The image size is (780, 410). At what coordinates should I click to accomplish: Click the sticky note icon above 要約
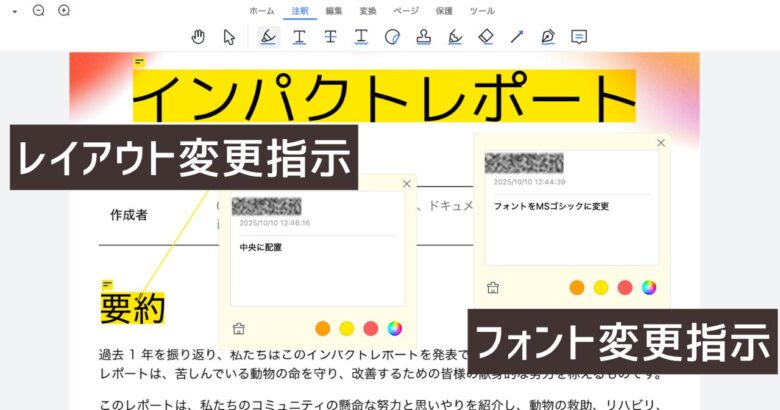106,284
